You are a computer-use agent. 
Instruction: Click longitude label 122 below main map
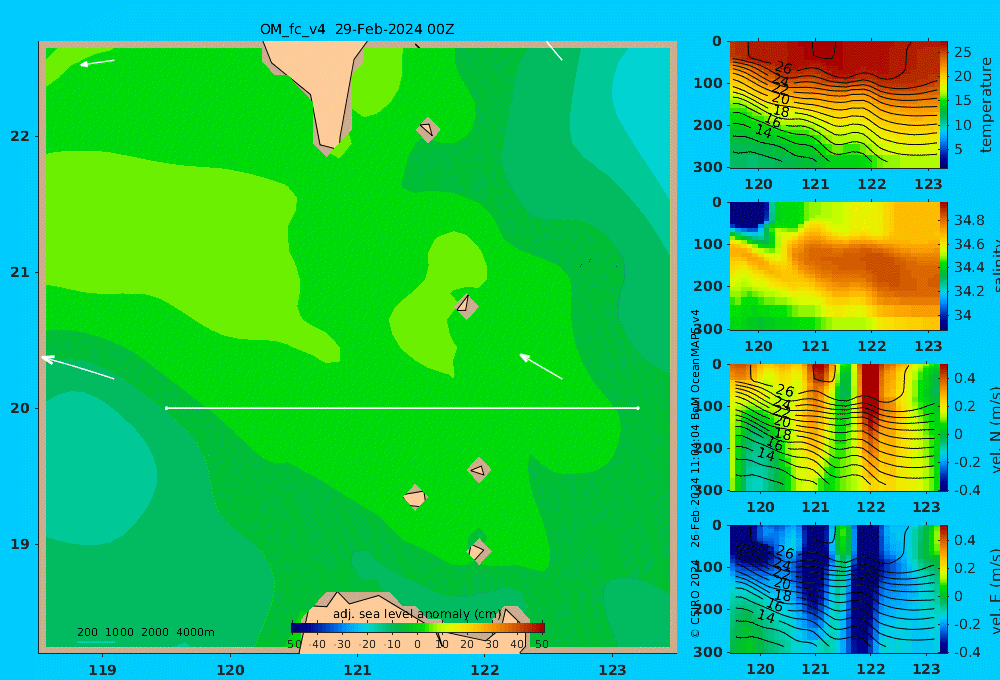[x=485, y=670]
